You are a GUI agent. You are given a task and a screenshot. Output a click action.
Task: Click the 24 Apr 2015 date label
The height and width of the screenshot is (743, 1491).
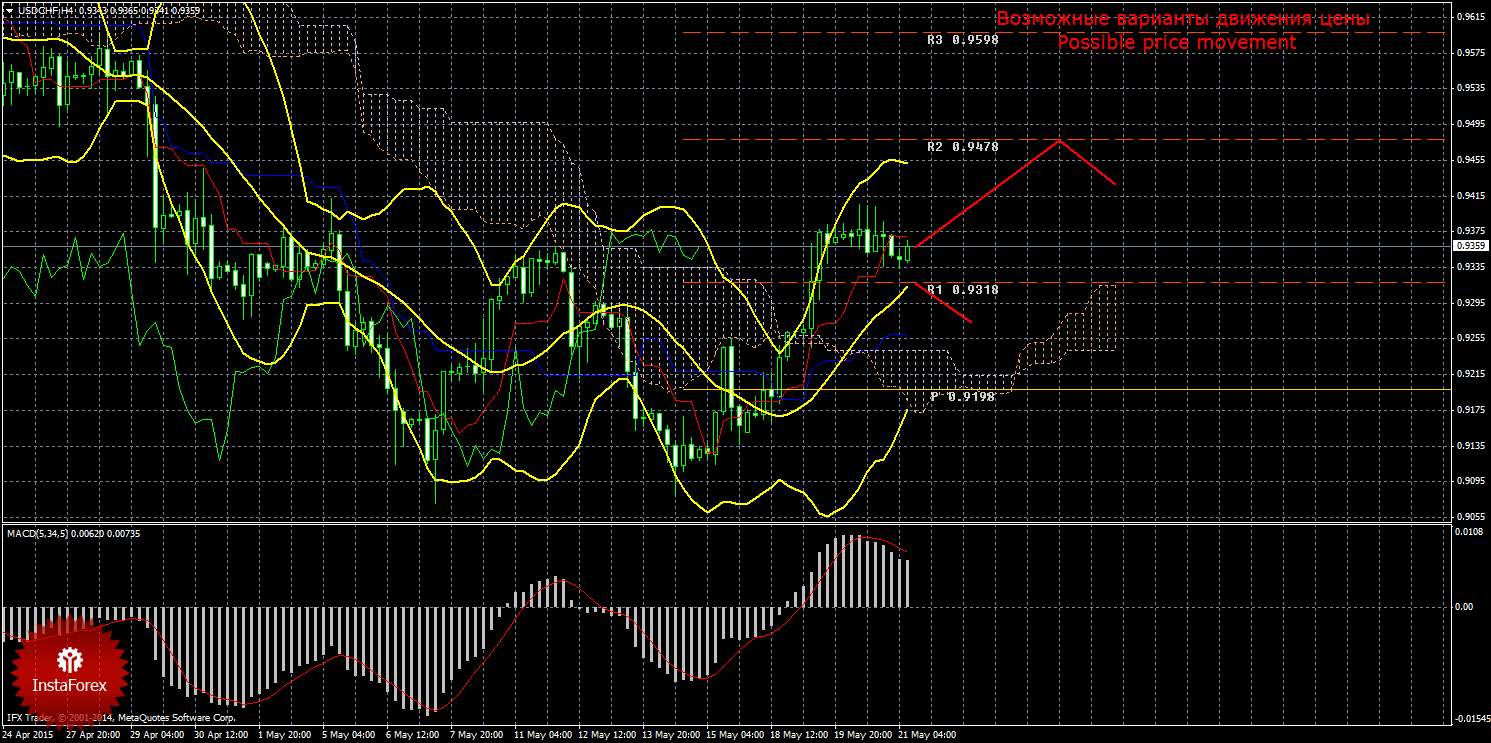[x=30, y=735]
